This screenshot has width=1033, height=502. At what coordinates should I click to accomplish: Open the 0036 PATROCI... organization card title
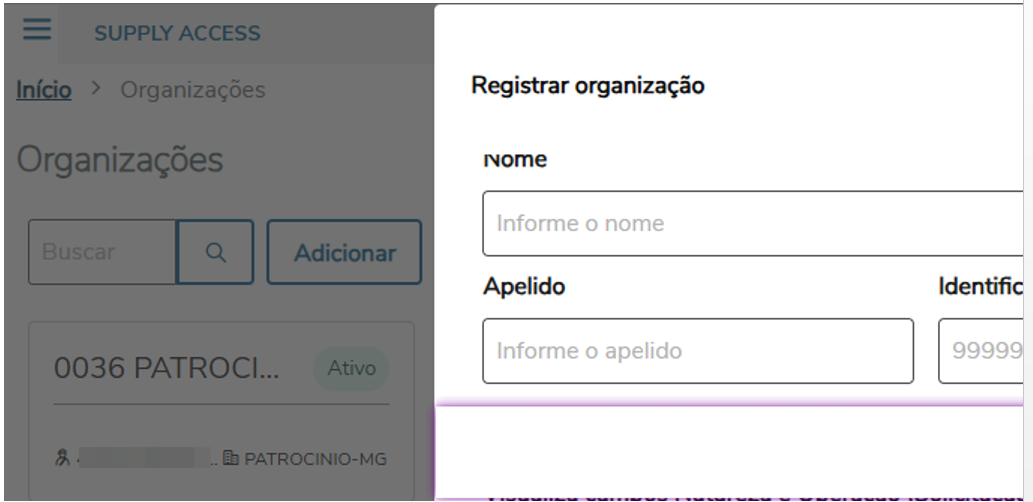pos(167,368)
